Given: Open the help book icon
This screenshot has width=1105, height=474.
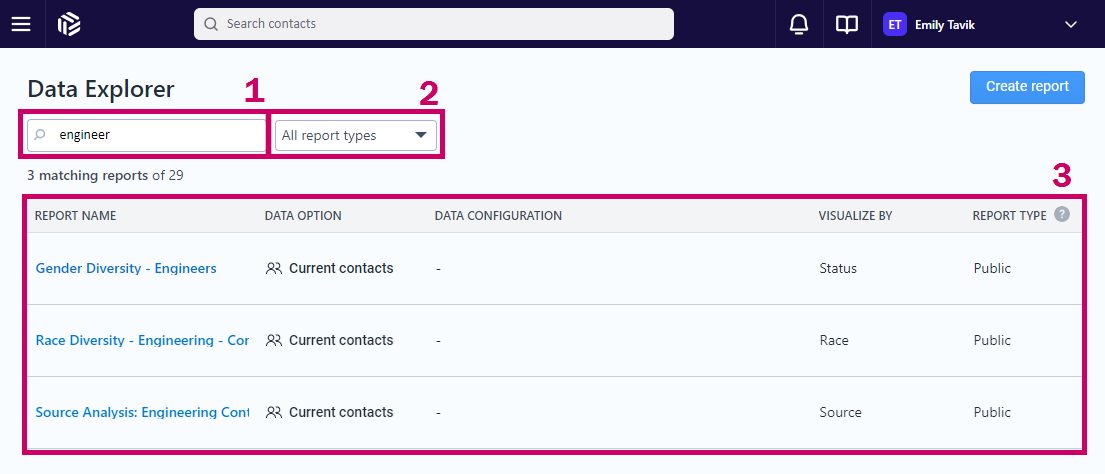Looking at the screenshot, I should coord(846,25).
